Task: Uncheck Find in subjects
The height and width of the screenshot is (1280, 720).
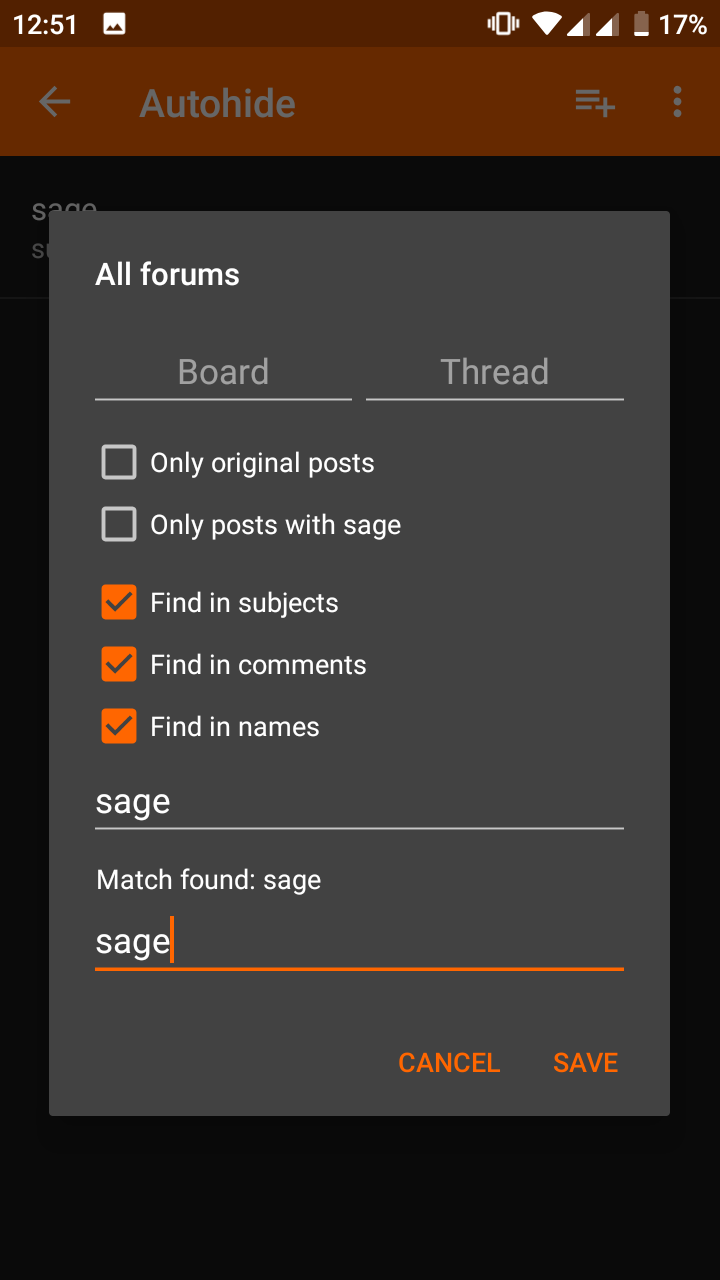Action: tap(119, 603)
